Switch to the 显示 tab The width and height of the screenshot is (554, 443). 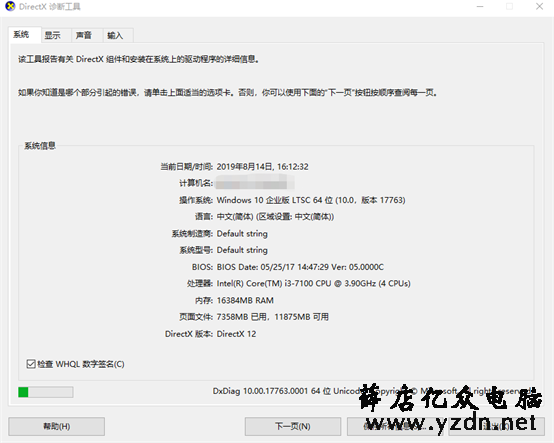[52, 35]
